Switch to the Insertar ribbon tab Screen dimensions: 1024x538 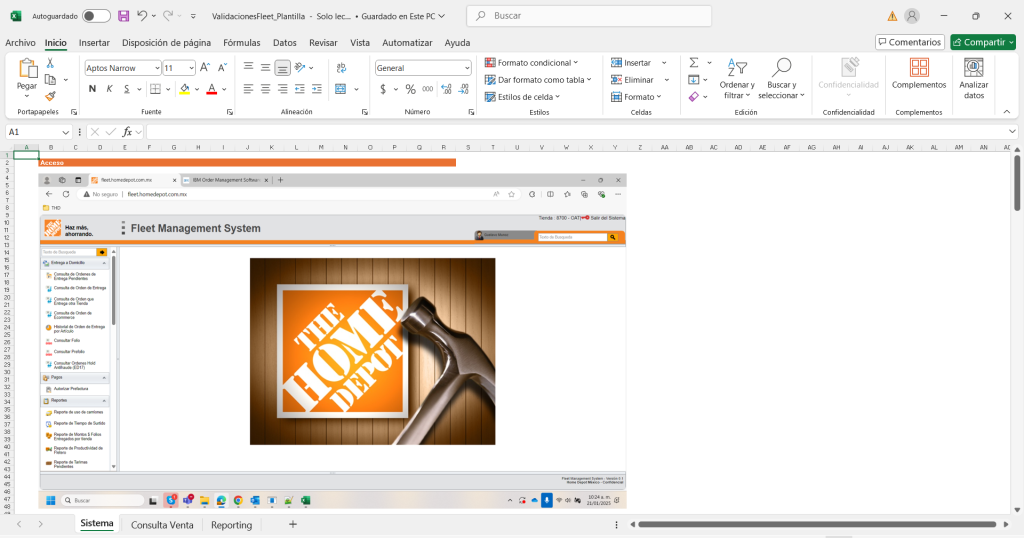point(94,42)
